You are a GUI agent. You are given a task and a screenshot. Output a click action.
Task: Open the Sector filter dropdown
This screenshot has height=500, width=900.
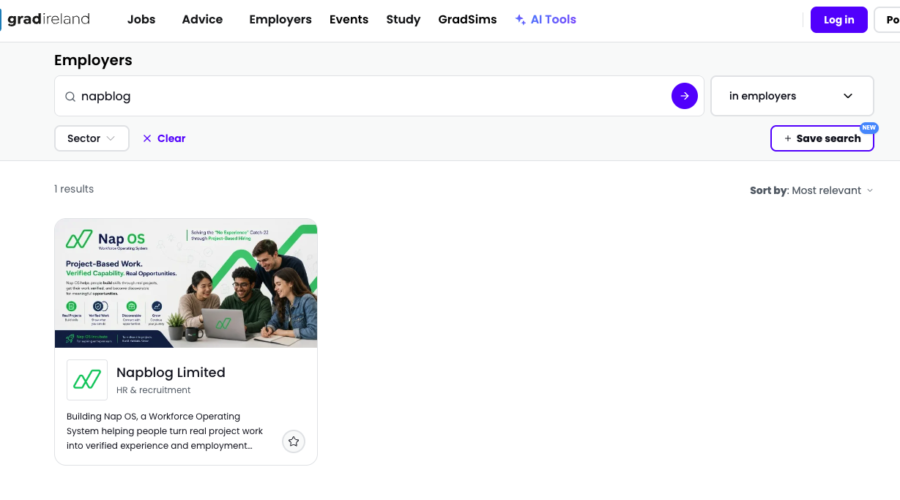pyautogui.click(x=92, y=138)
